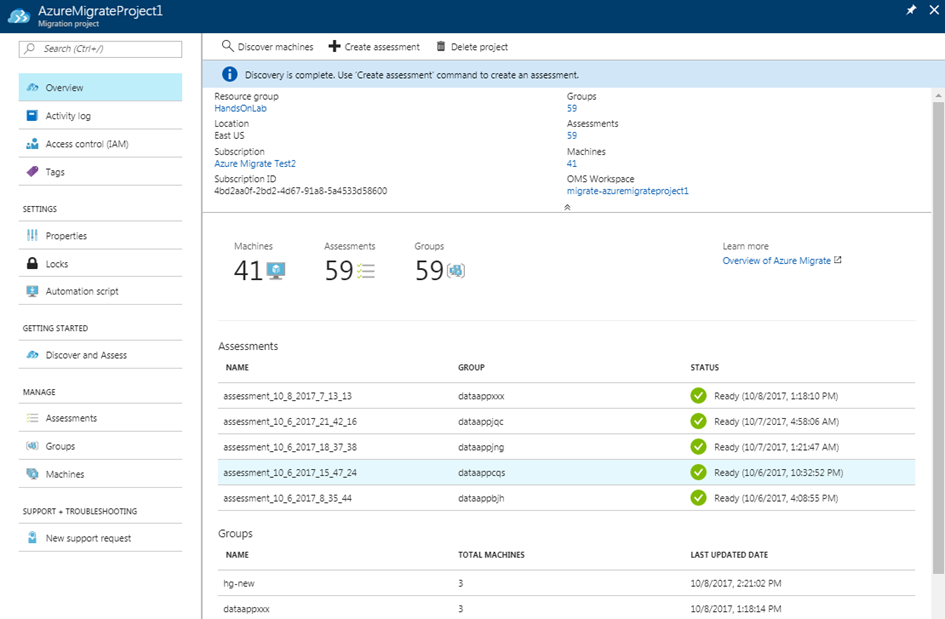
Task: Click the Overview cloud icon in sidebar
Action: point(33,87)
